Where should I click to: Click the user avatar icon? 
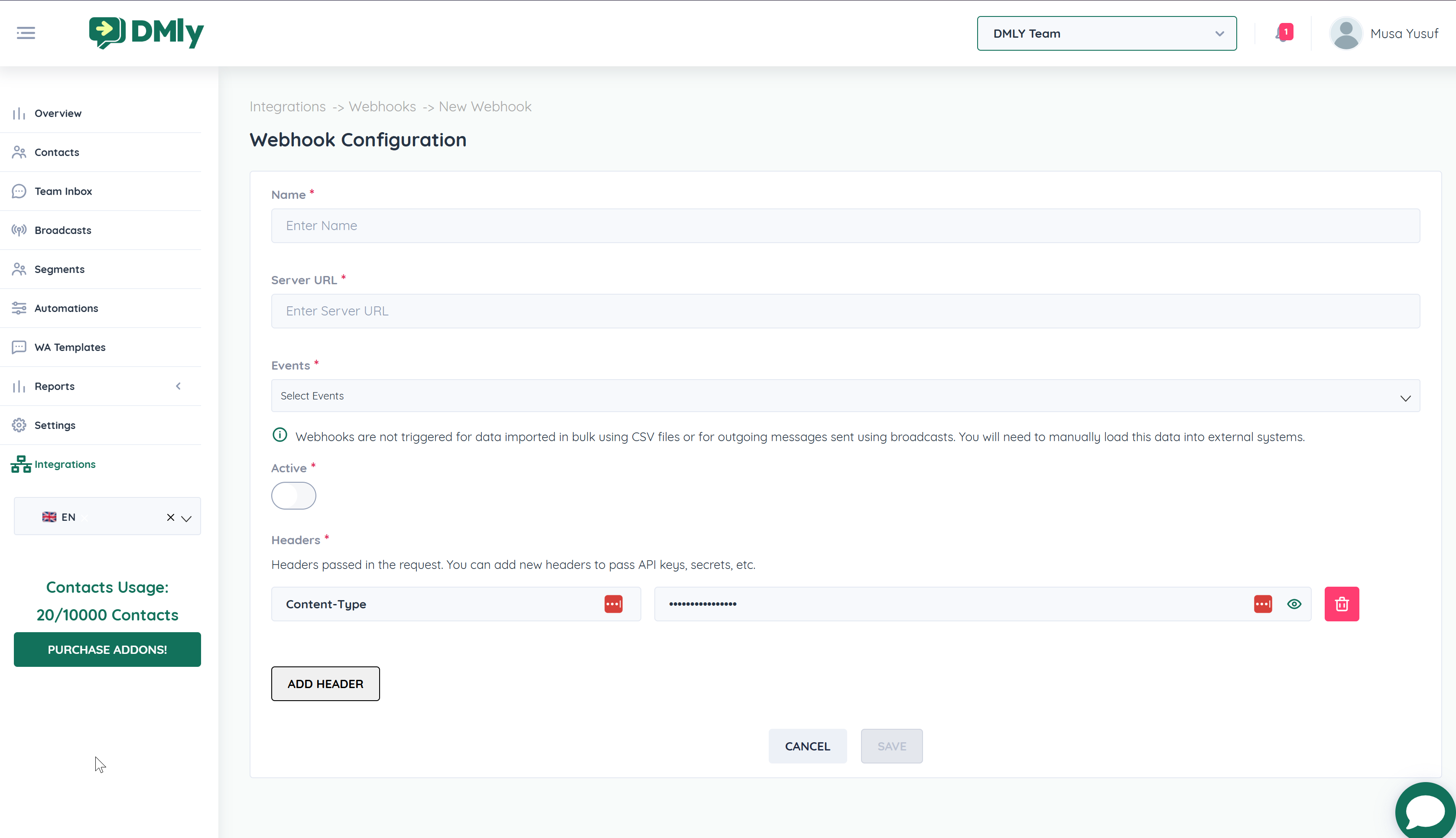point(1345,33)
